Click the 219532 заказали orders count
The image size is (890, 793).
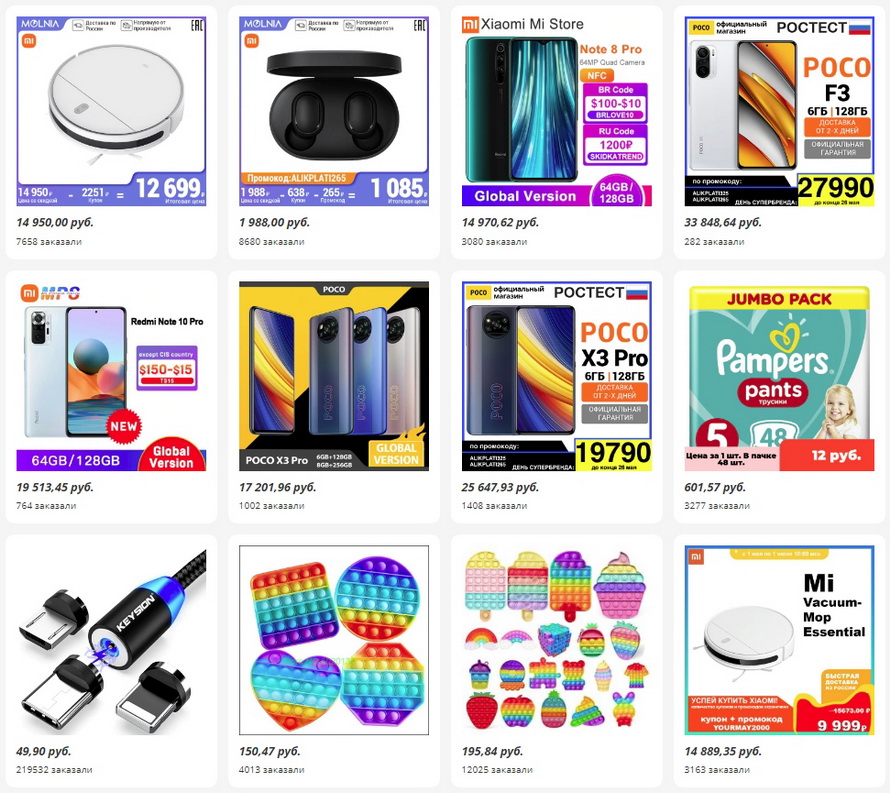click(x=54, y=770)
